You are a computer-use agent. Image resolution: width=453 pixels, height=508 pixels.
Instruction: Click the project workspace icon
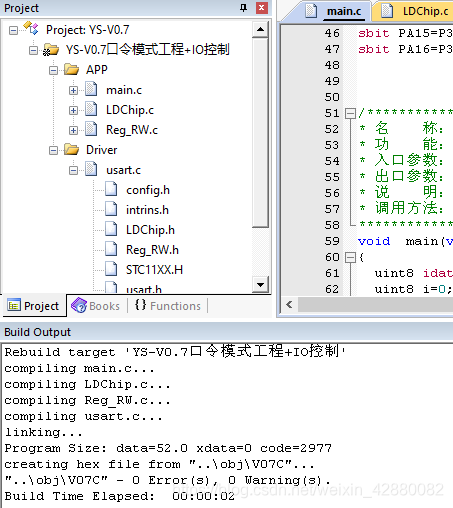click(31, 28)
